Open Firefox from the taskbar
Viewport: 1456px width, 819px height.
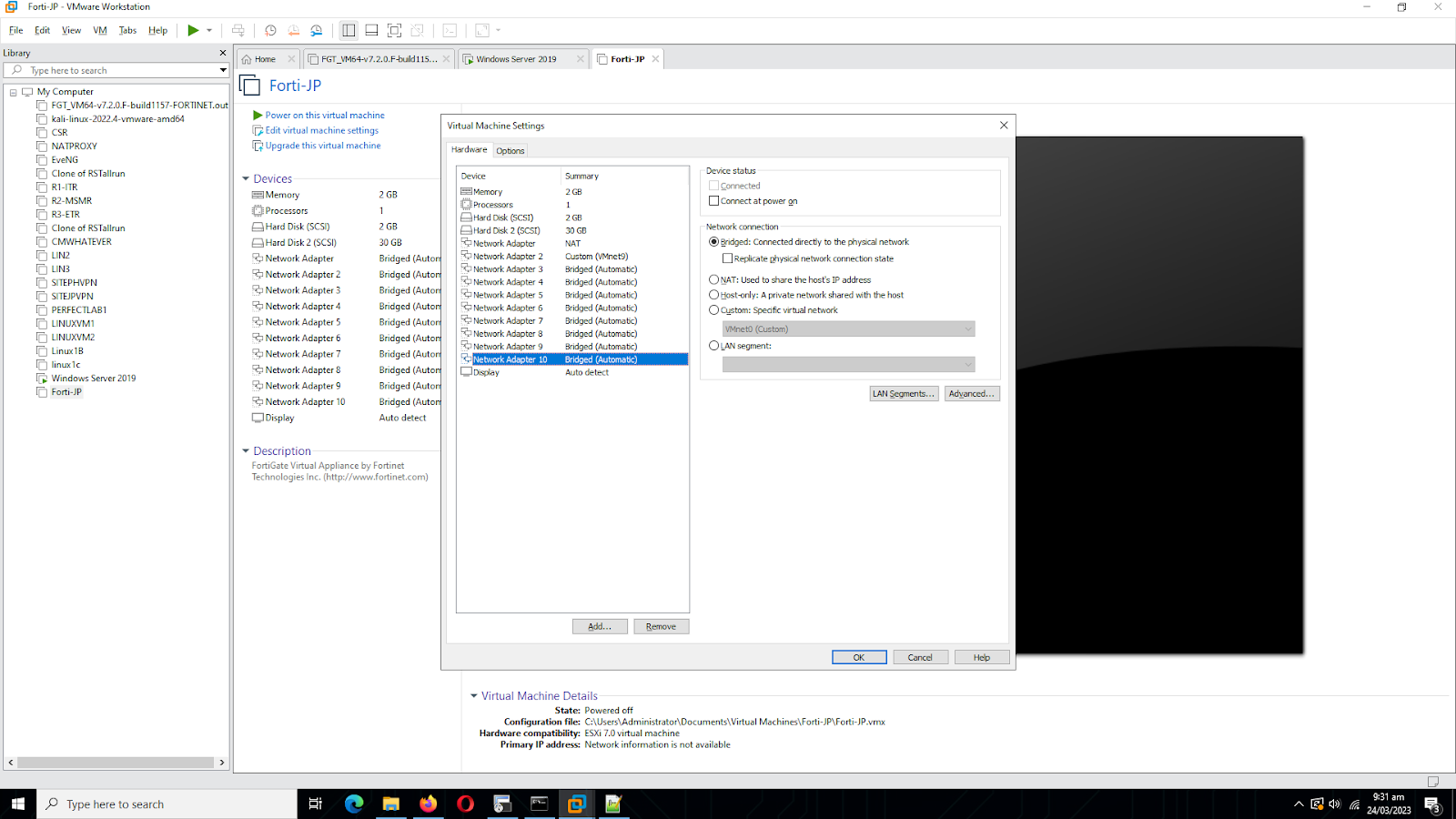[428, 804]
